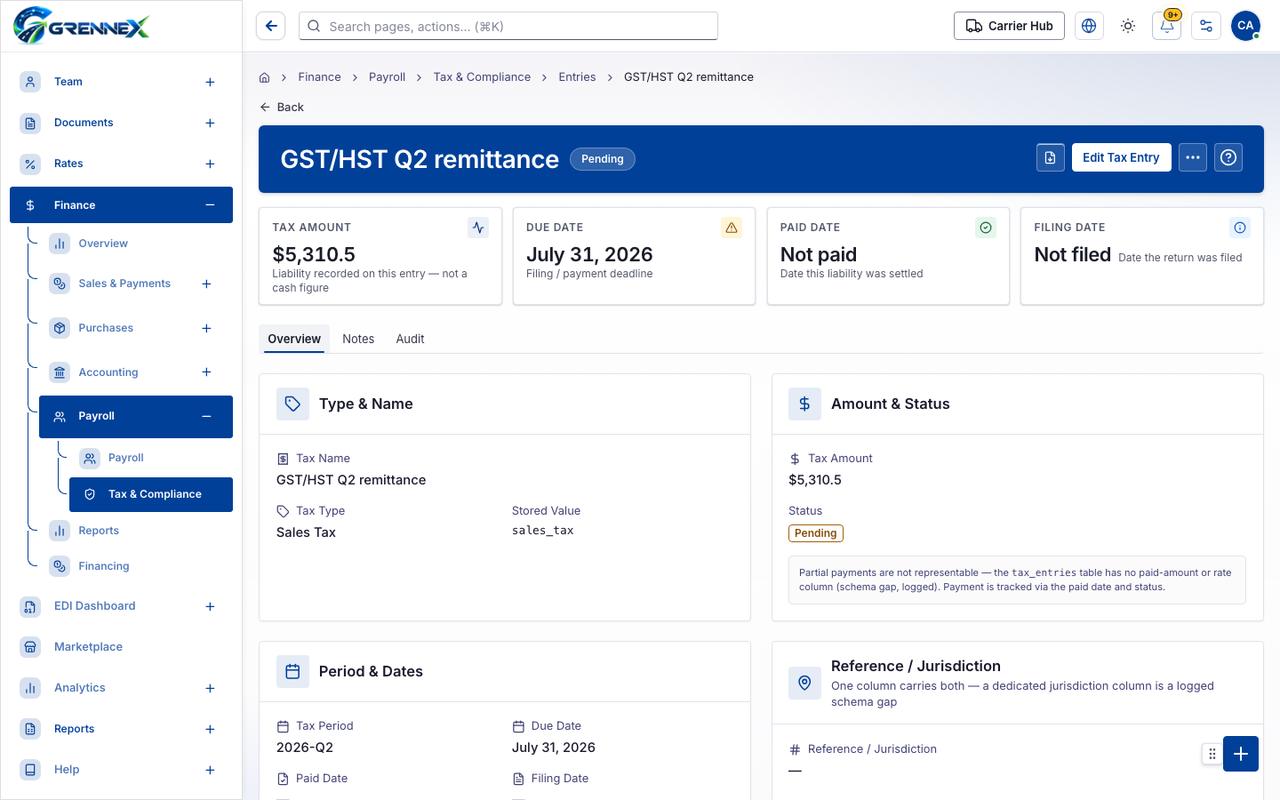1280x800 pixels.
Task: Expand the Team sidebar section
Action: pos(210,82)
